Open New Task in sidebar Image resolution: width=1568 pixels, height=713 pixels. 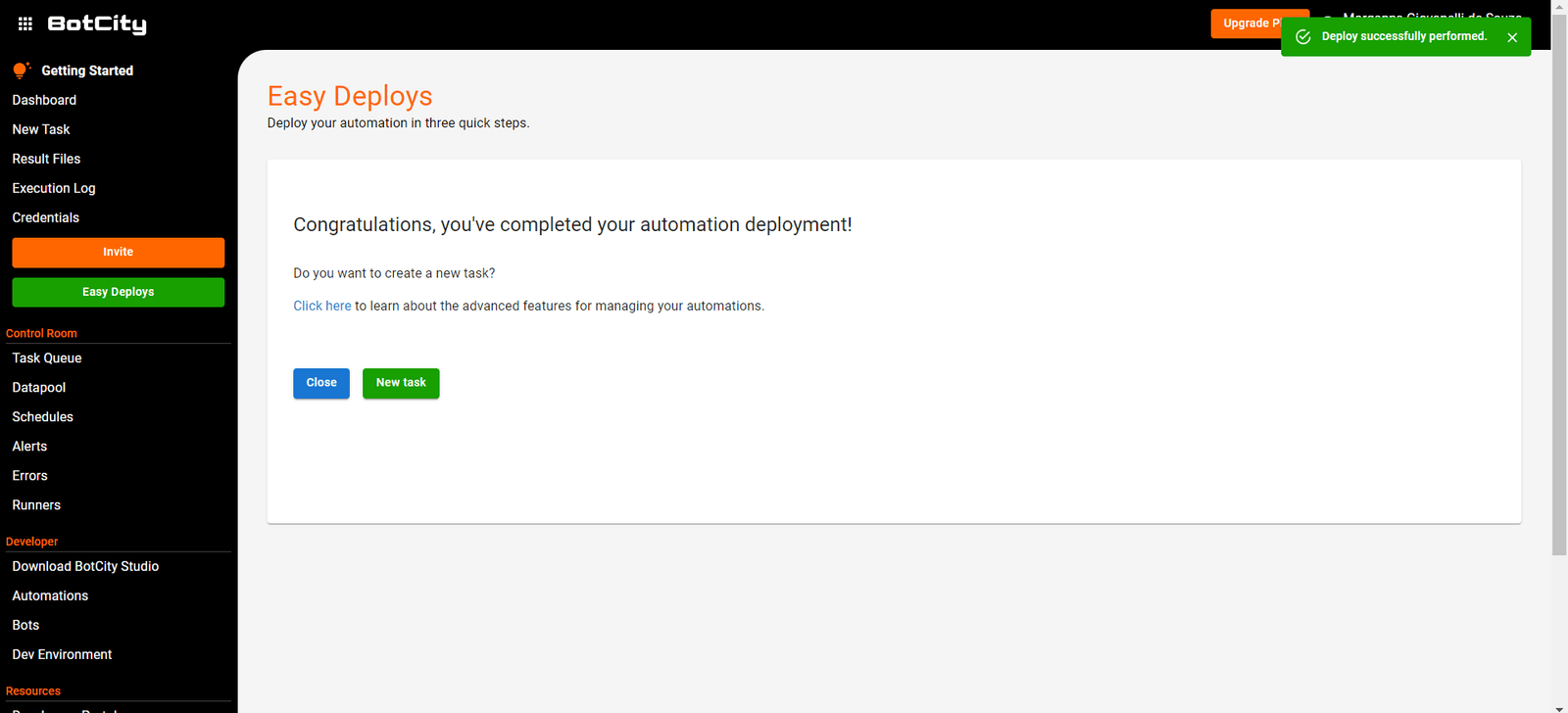[41, 129]
